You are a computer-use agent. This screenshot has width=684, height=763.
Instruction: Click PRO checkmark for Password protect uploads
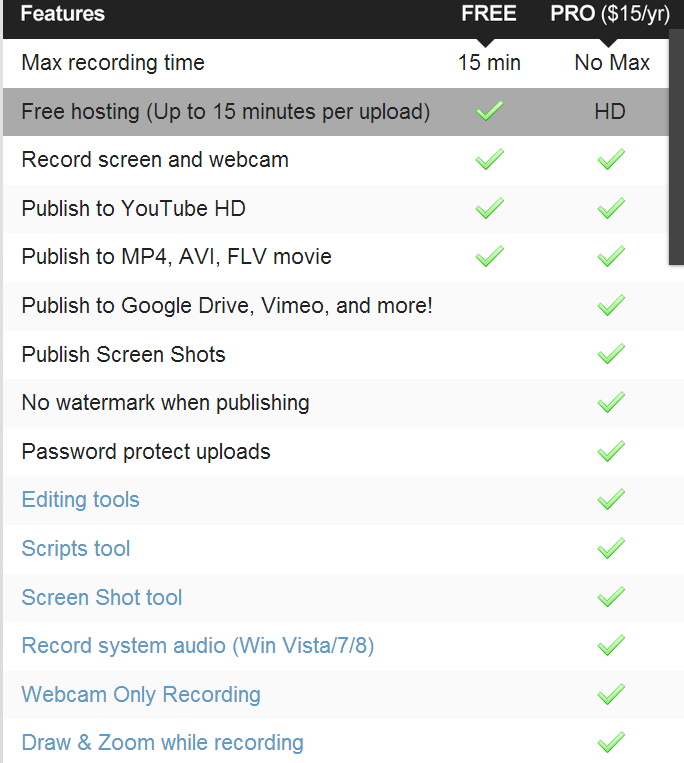(x=611, y=451)
